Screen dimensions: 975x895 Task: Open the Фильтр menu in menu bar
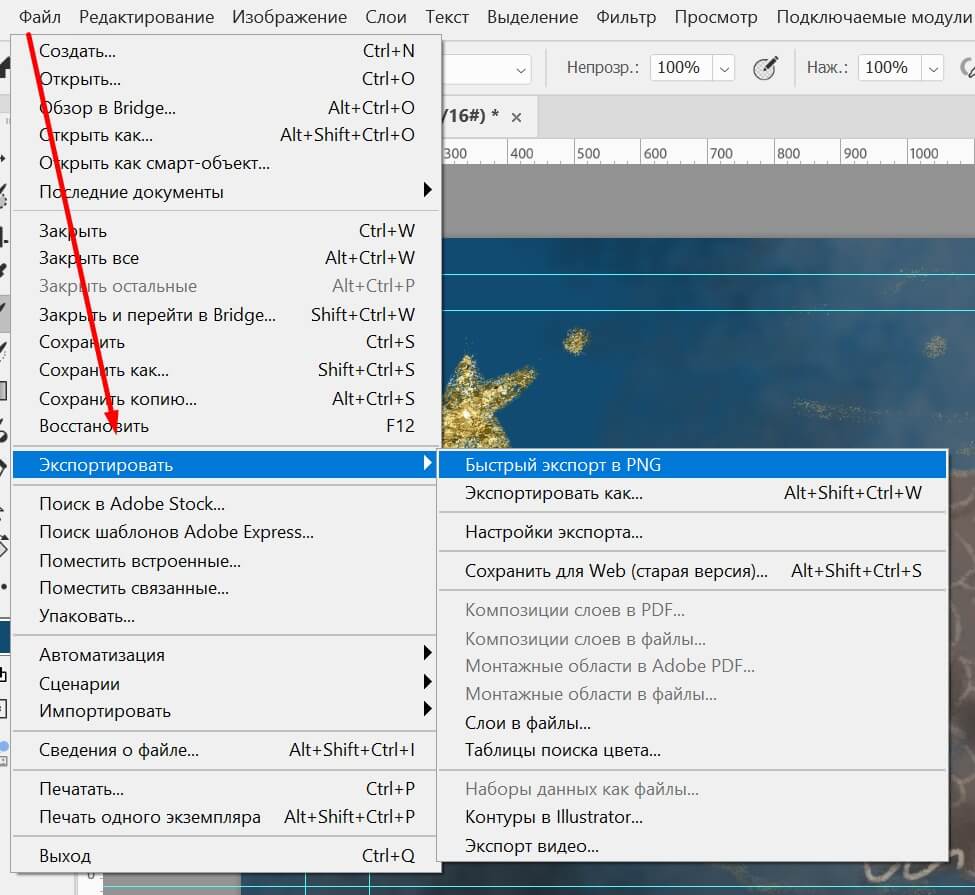pyautogui.click(x=626, y=17)
